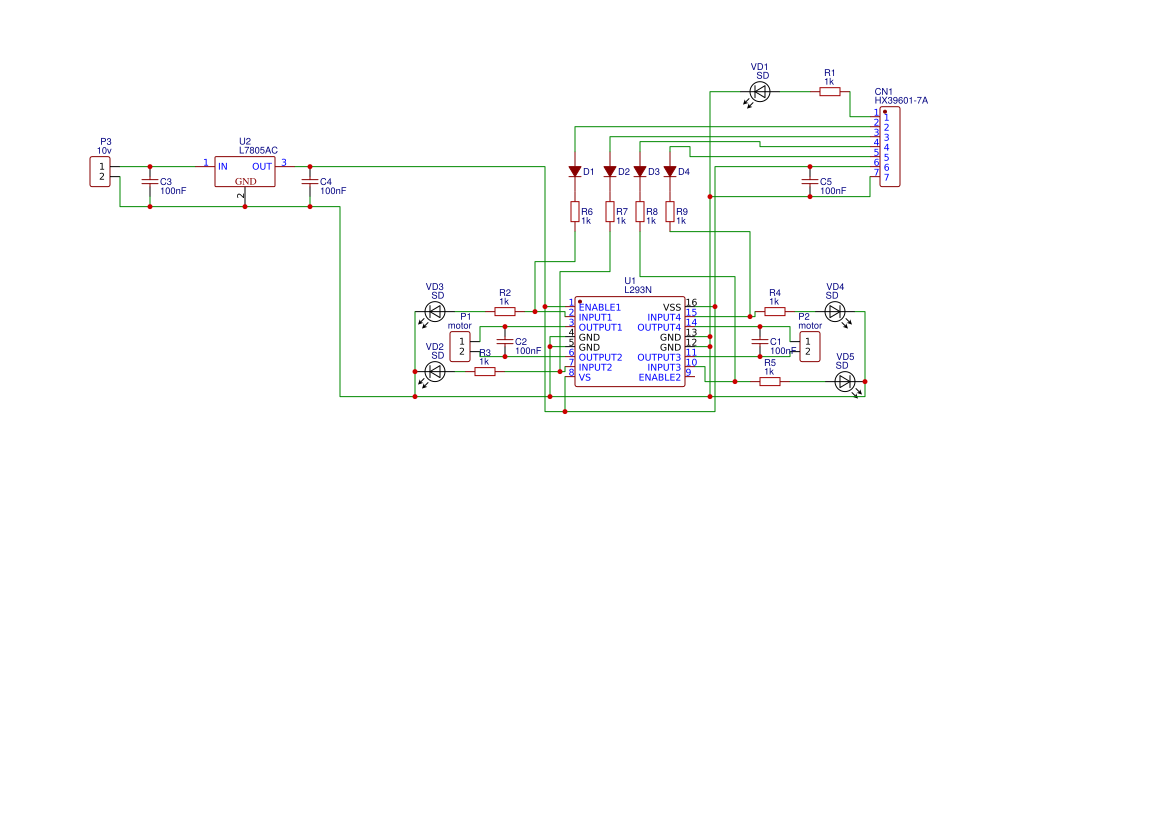Select the L7805AC voltage regulator symbol
1169x827 pixels.
tap(245, 172)
